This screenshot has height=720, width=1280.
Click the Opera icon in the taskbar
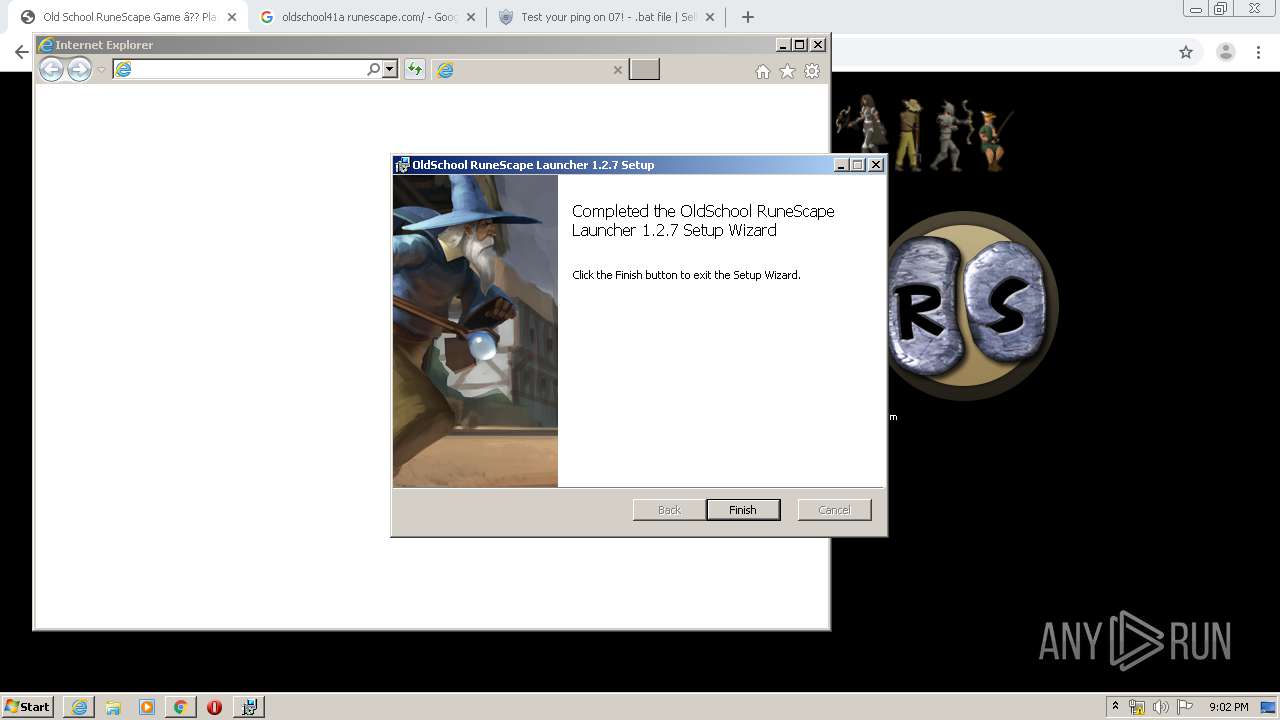coord(214,707)
